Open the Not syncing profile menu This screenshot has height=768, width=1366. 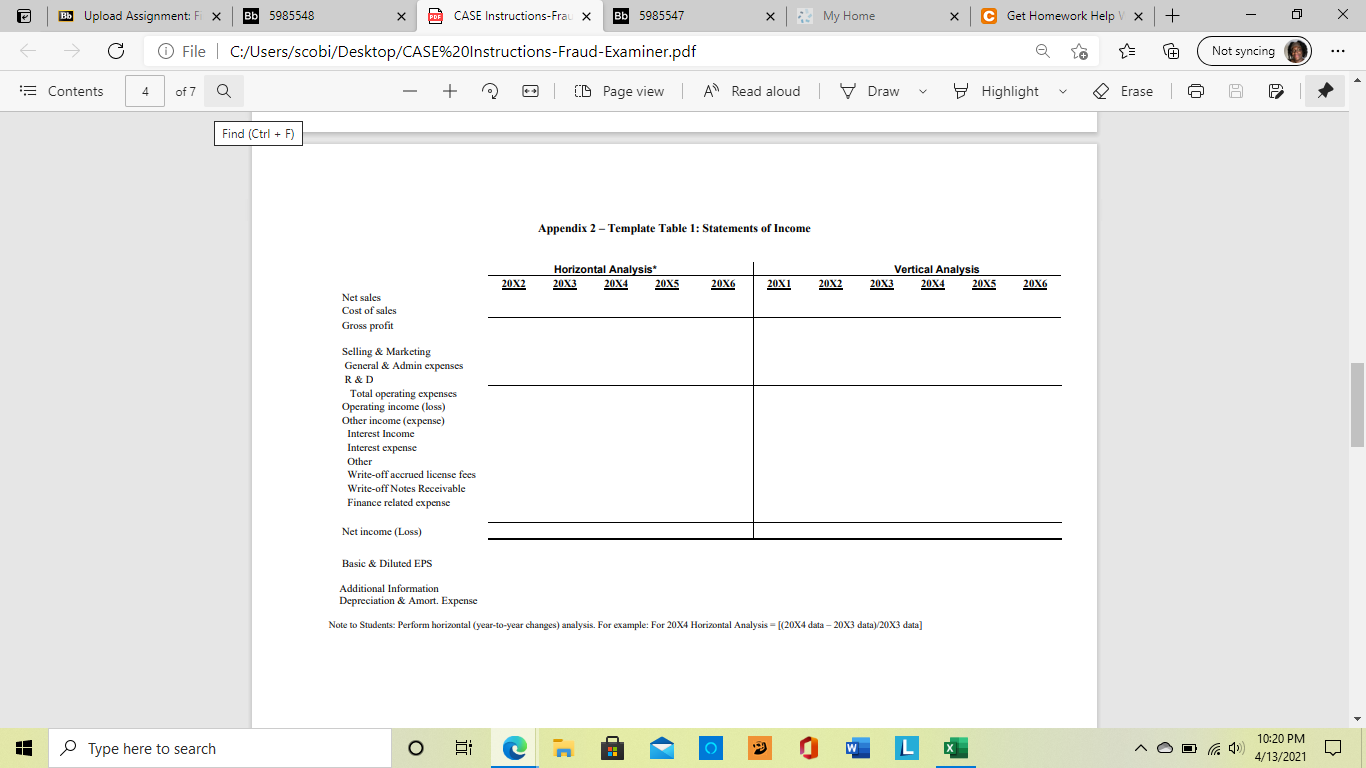[x=1254, y=50]
